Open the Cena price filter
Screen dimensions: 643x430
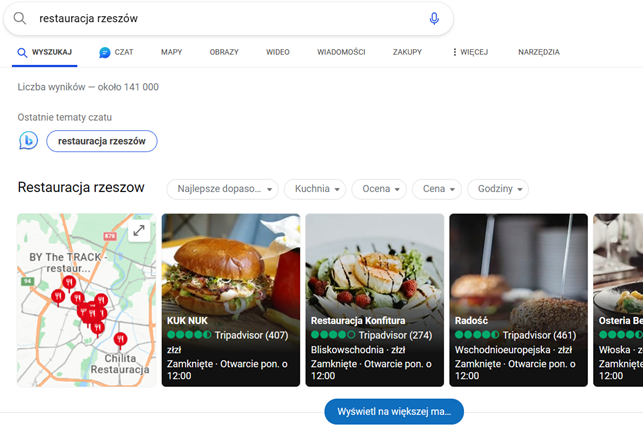pos(437,189)
